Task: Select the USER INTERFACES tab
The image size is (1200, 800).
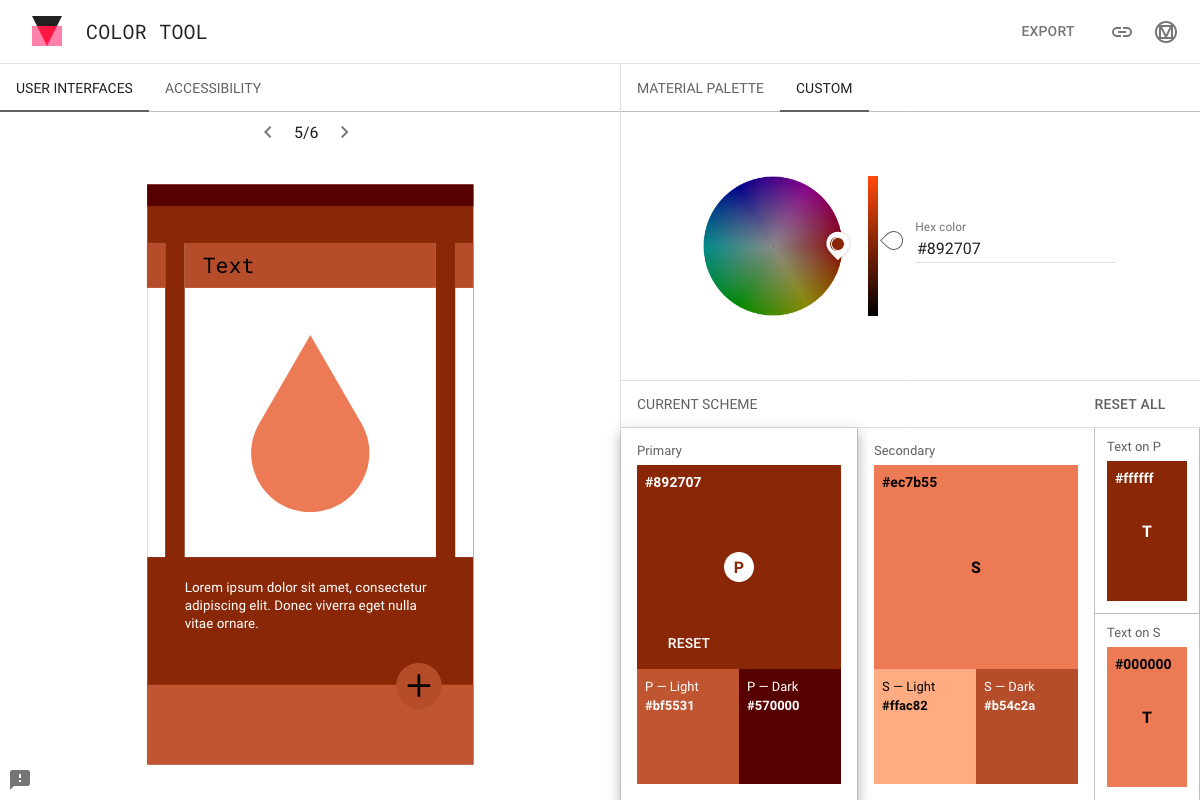Action: 74,88
